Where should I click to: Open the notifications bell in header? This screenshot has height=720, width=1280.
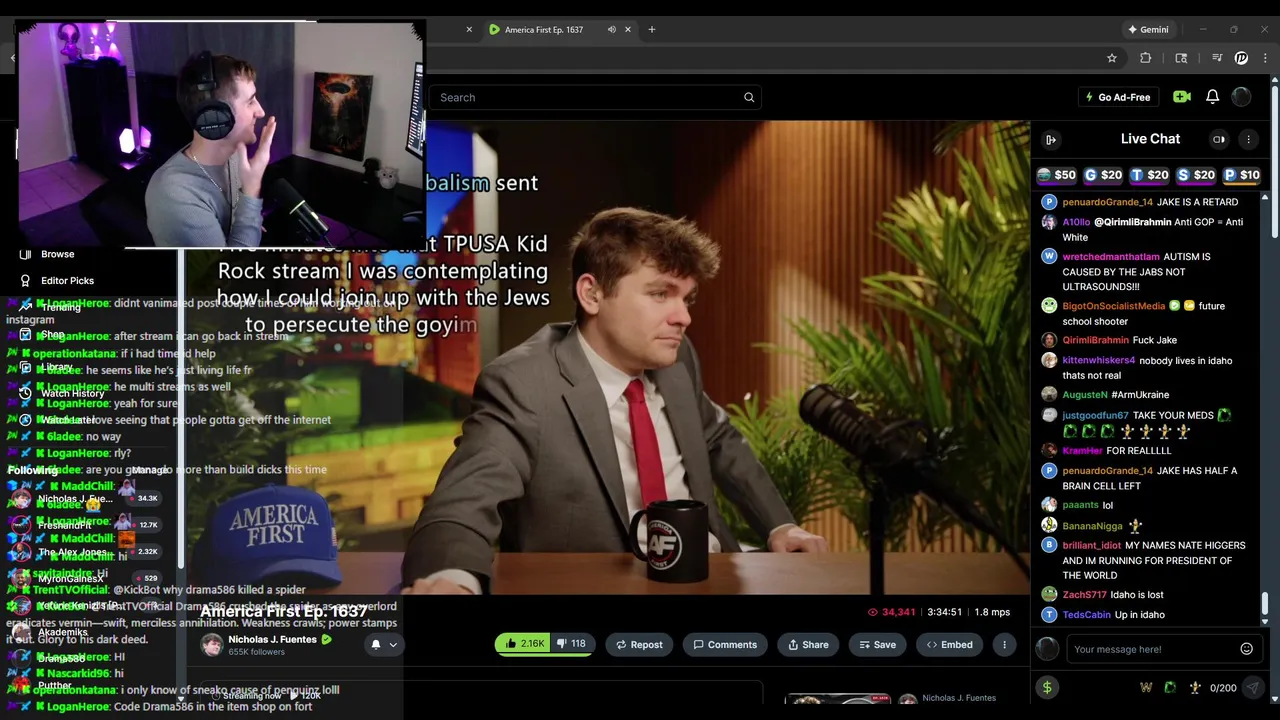click(x=1212, y=97)
